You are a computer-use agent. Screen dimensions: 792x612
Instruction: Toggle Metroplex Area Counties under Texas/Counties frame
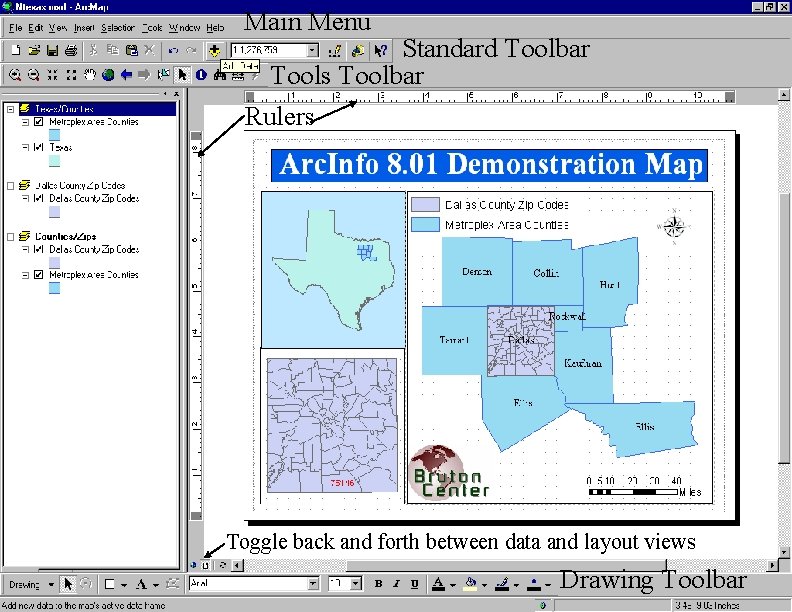click(38, 122)
